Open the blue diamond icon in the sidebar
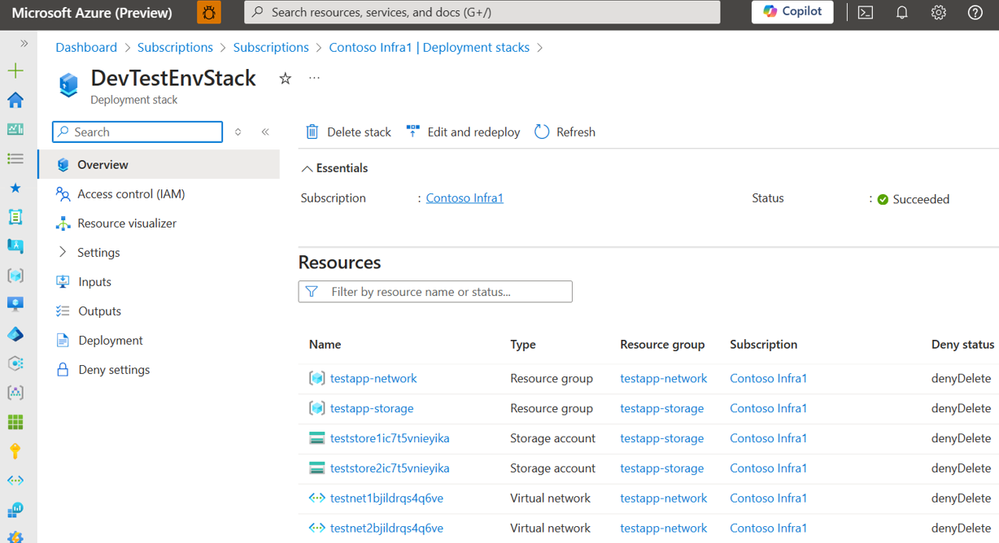999x543 pixels. click(x=15, y=334)
